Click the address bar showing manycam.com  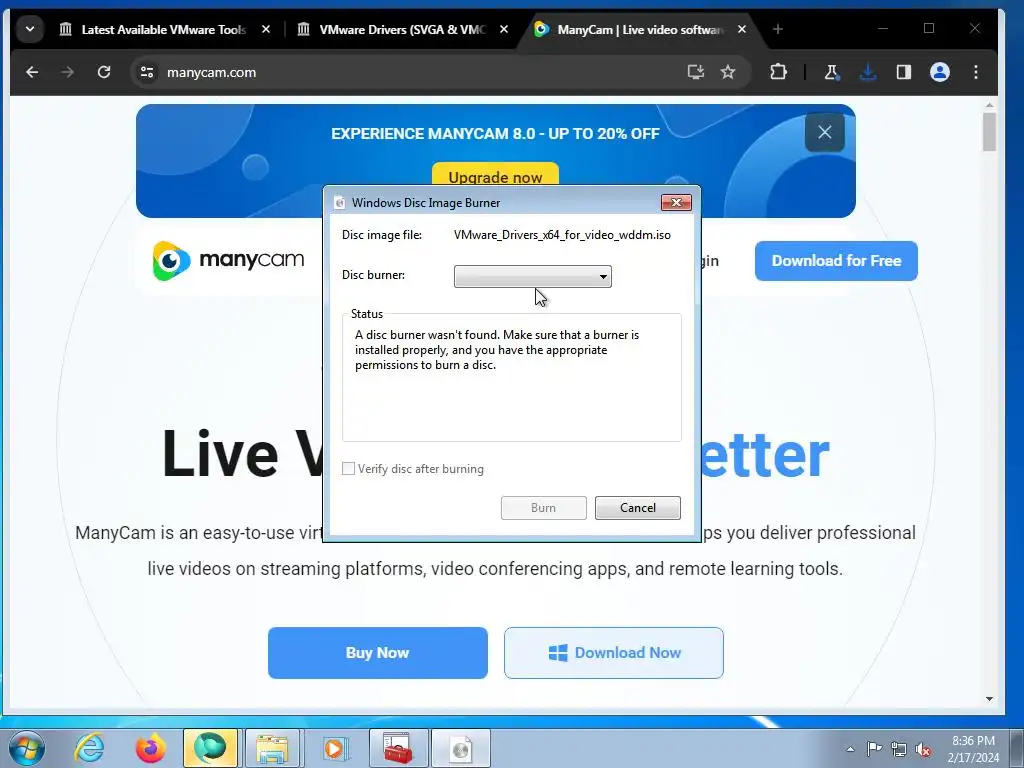point(418,72)
